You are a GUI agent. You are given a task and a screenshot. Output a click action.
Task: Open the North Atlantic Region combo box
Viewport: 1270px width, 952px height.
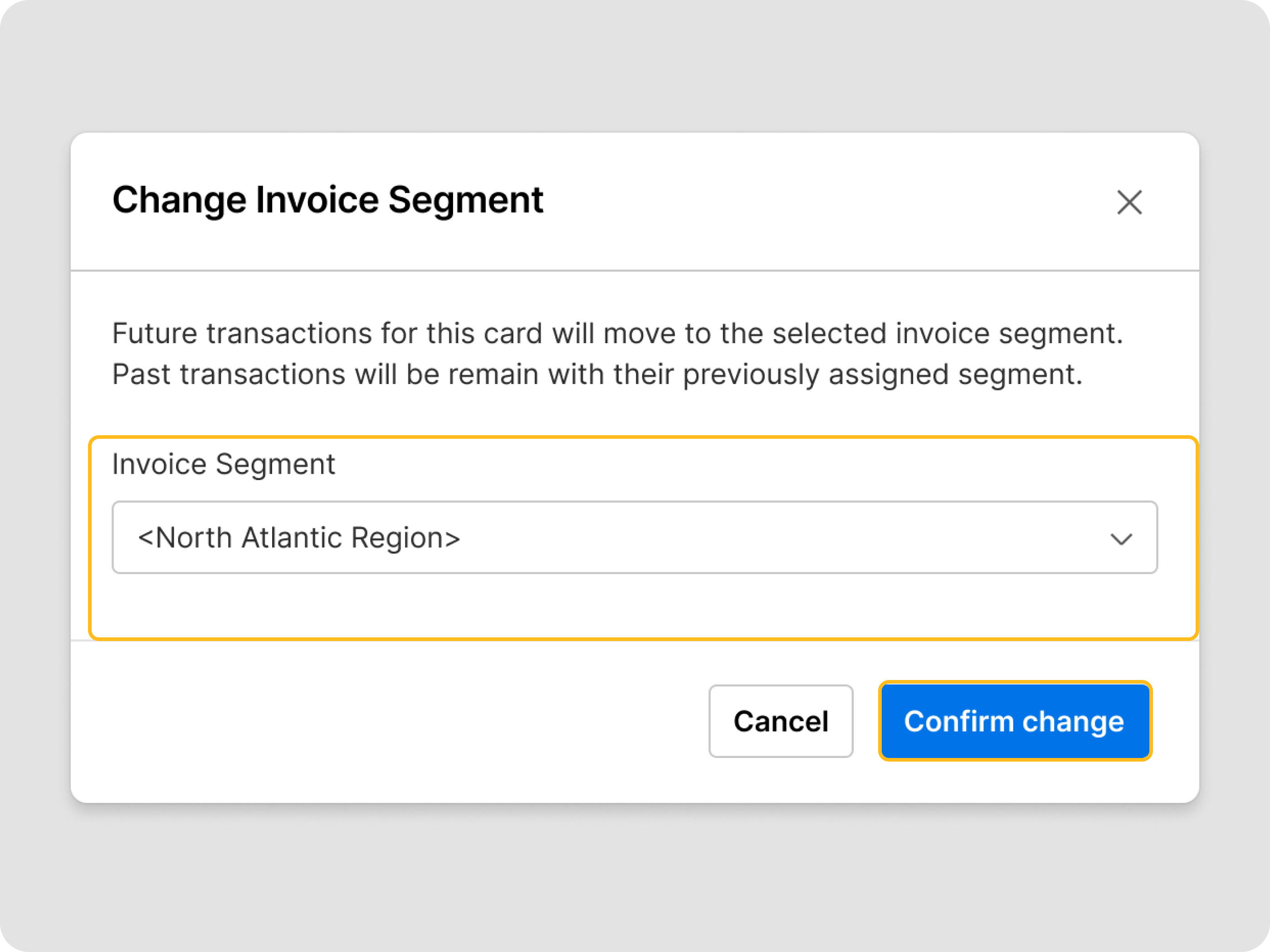(x=634, y=537)
